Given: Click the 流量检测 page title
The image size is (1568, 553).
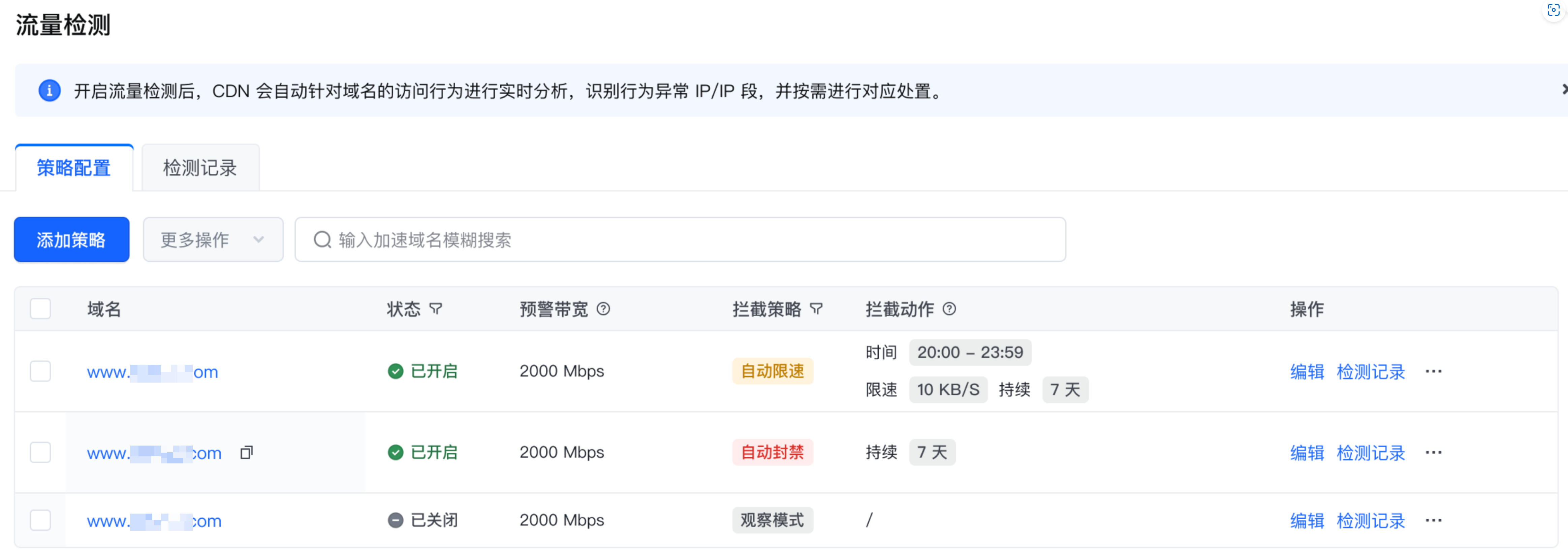Looking at the screenshot, I should [x=63, y=25].
